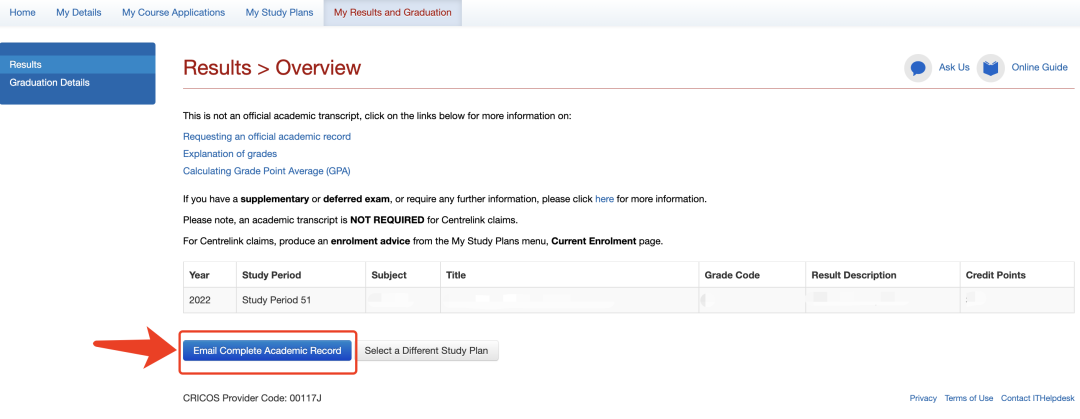Go to the Home tab

pos(22,12)
